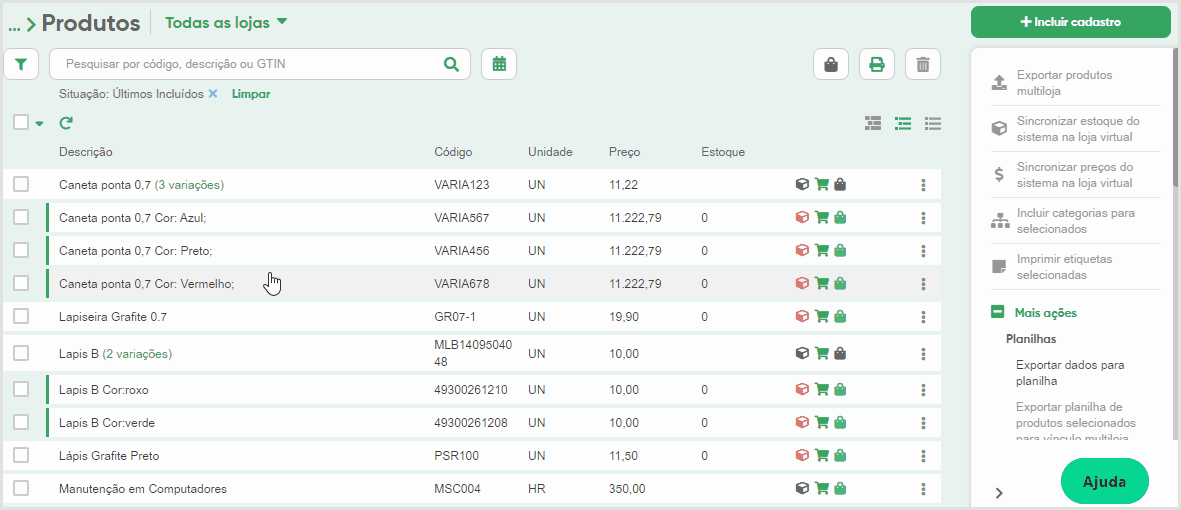Select Incluir categorias para selecionados

(x=1076, y=221)
